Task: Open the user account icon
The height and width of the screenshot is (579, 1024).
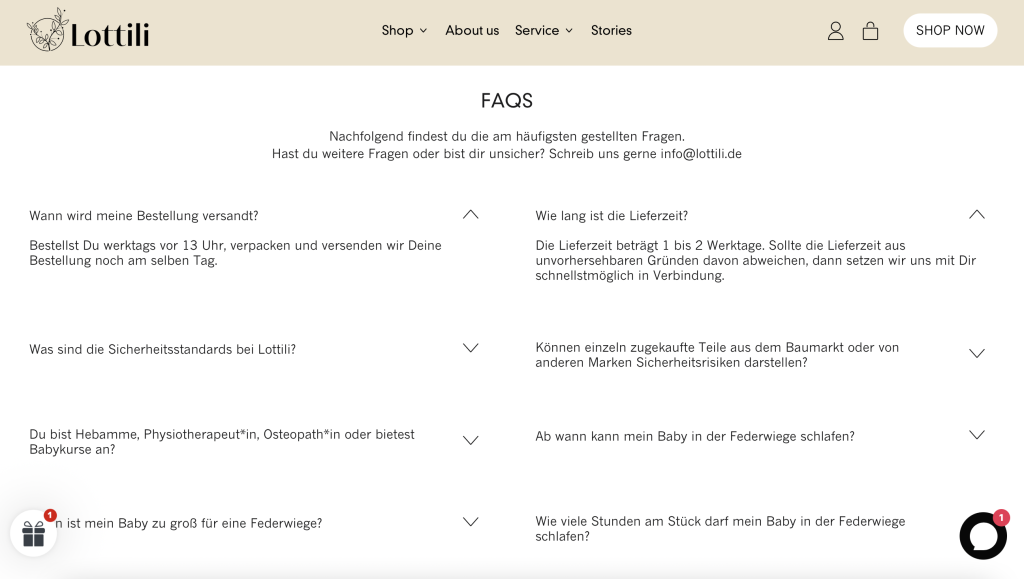Action: click(x=836, y=31)
